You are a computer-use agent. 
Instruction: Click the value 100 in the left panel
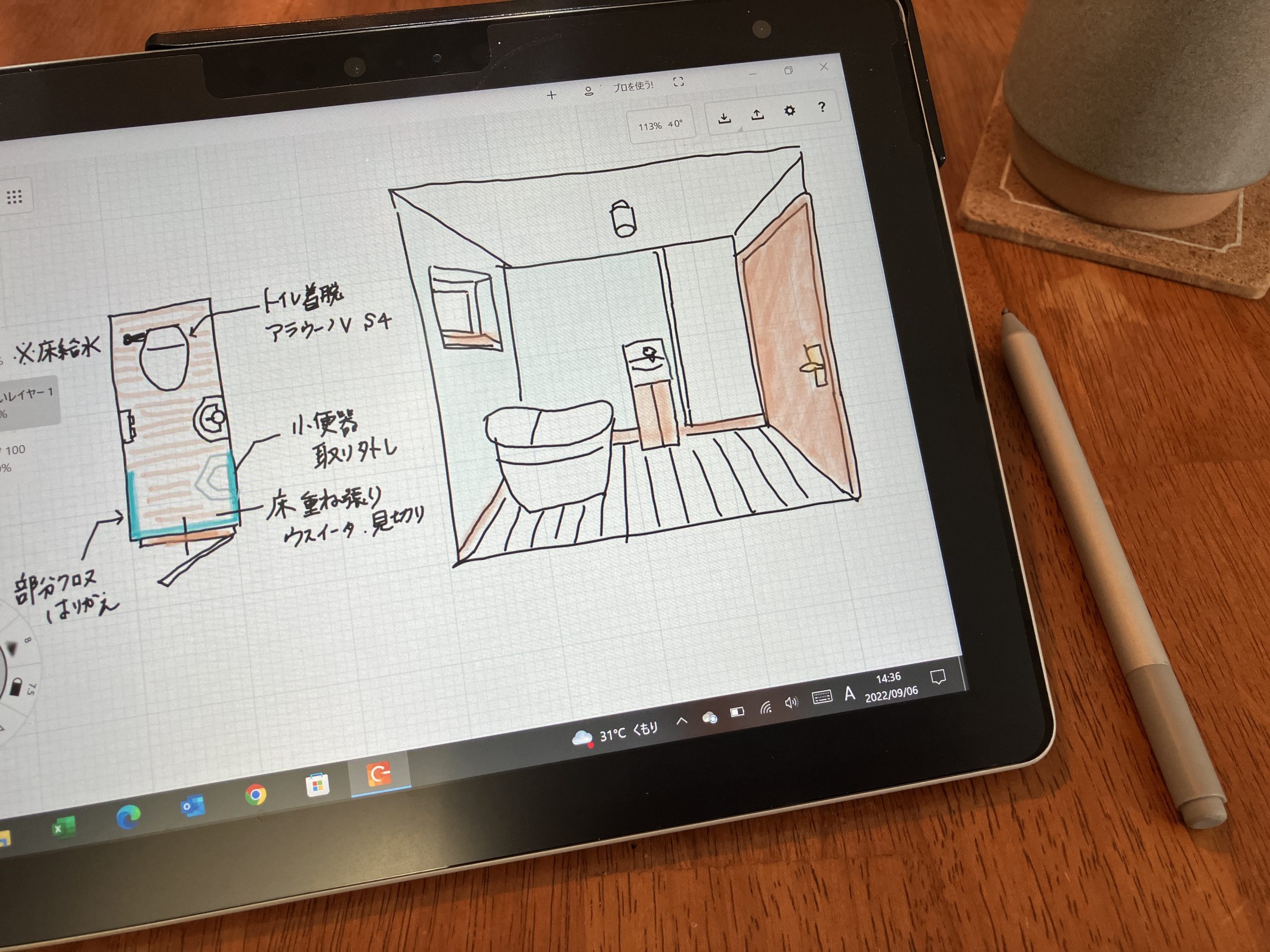pos(15,450)
